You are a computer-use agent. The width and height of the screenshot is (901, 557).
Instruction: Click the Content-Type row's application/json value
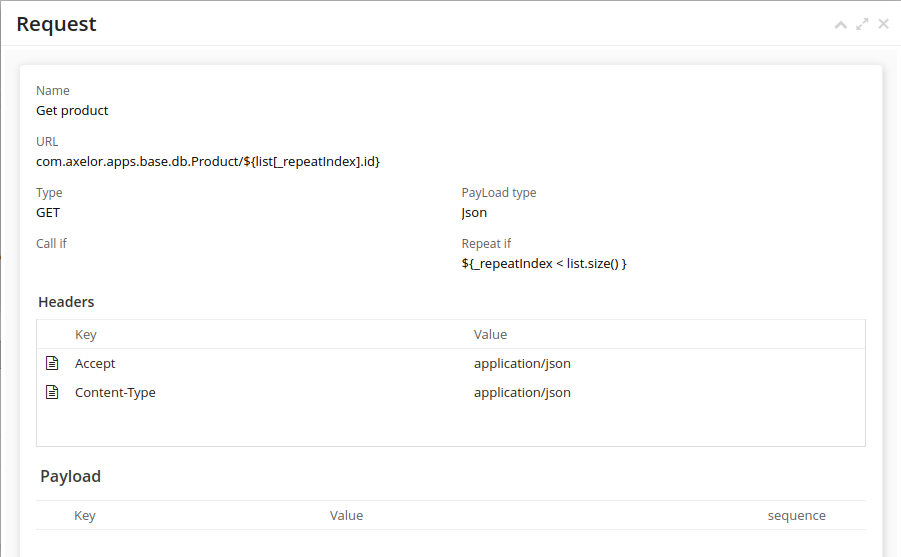click(x=522, y=393)
